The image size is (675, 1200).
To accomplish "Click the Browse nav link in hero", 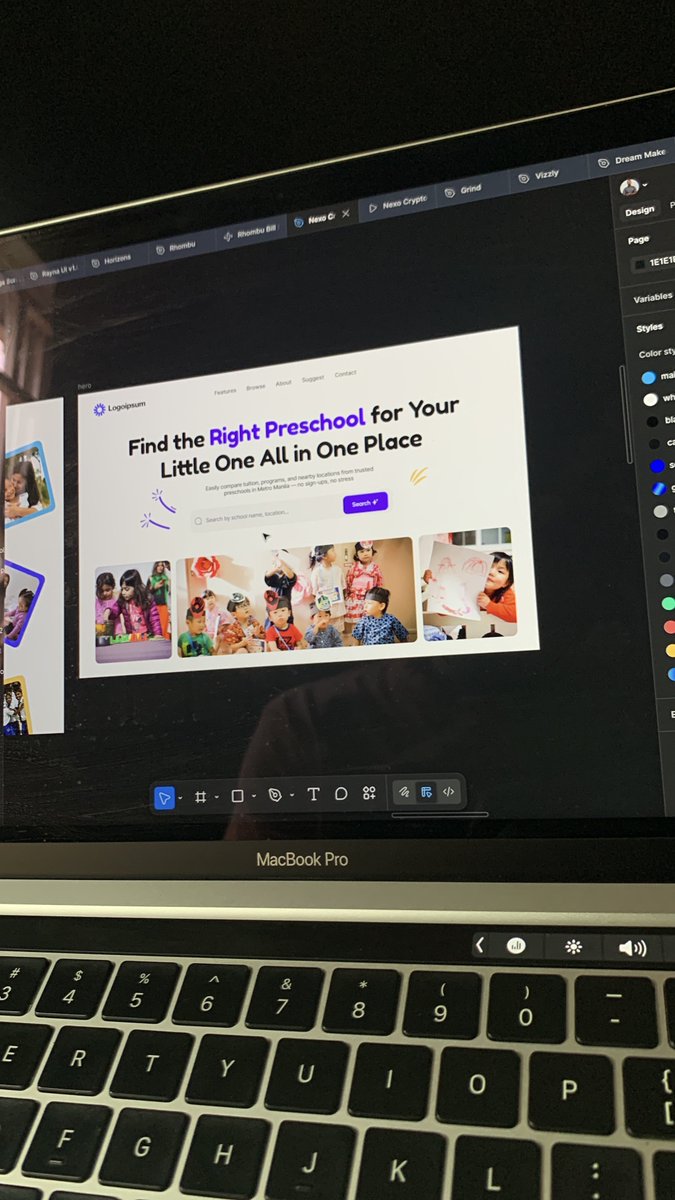I will tap(256, 387).
